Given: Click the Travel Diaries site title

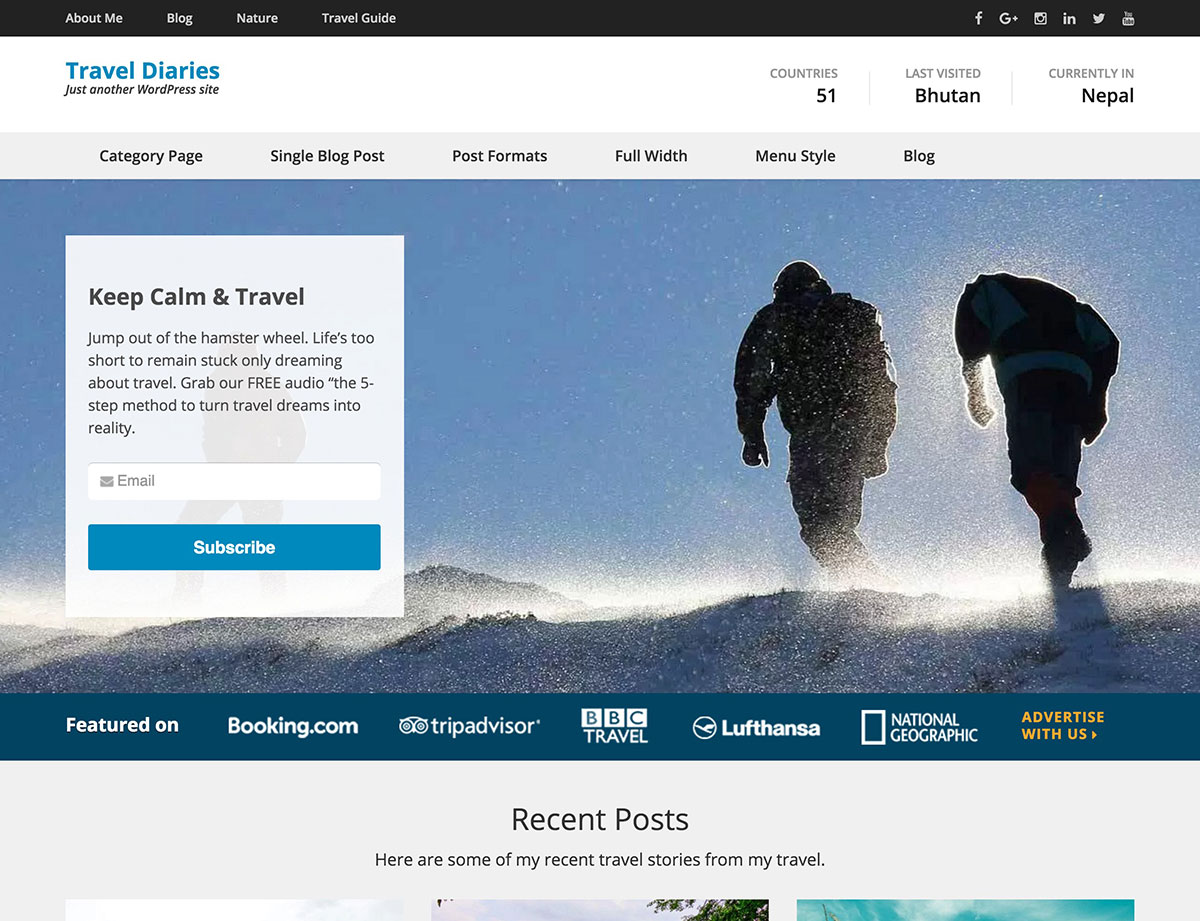Looking at the screenshot, I should (x=142, y=70).
